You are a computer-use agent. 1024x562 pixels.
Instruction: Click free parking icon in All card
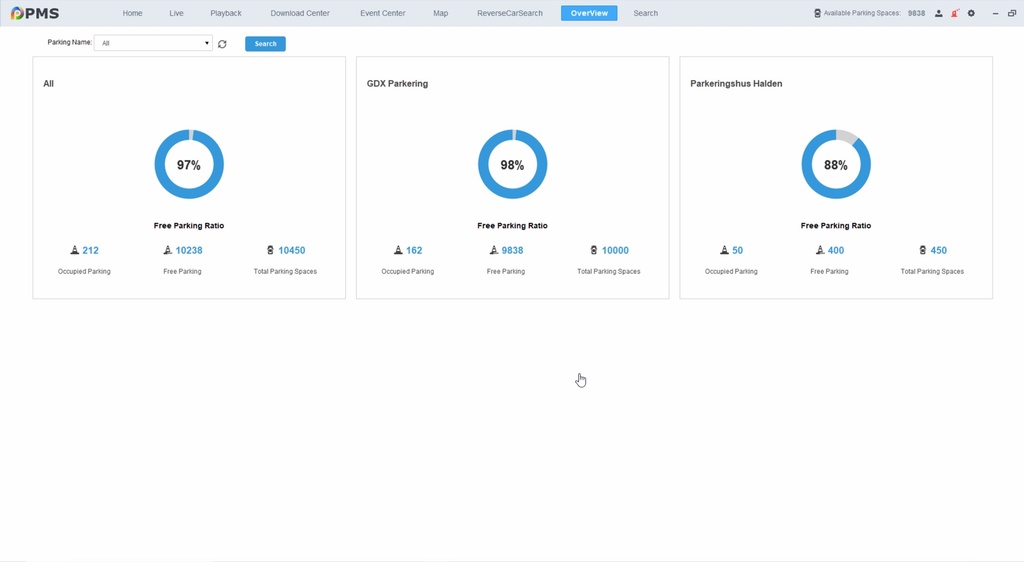(x=168, y=250)
